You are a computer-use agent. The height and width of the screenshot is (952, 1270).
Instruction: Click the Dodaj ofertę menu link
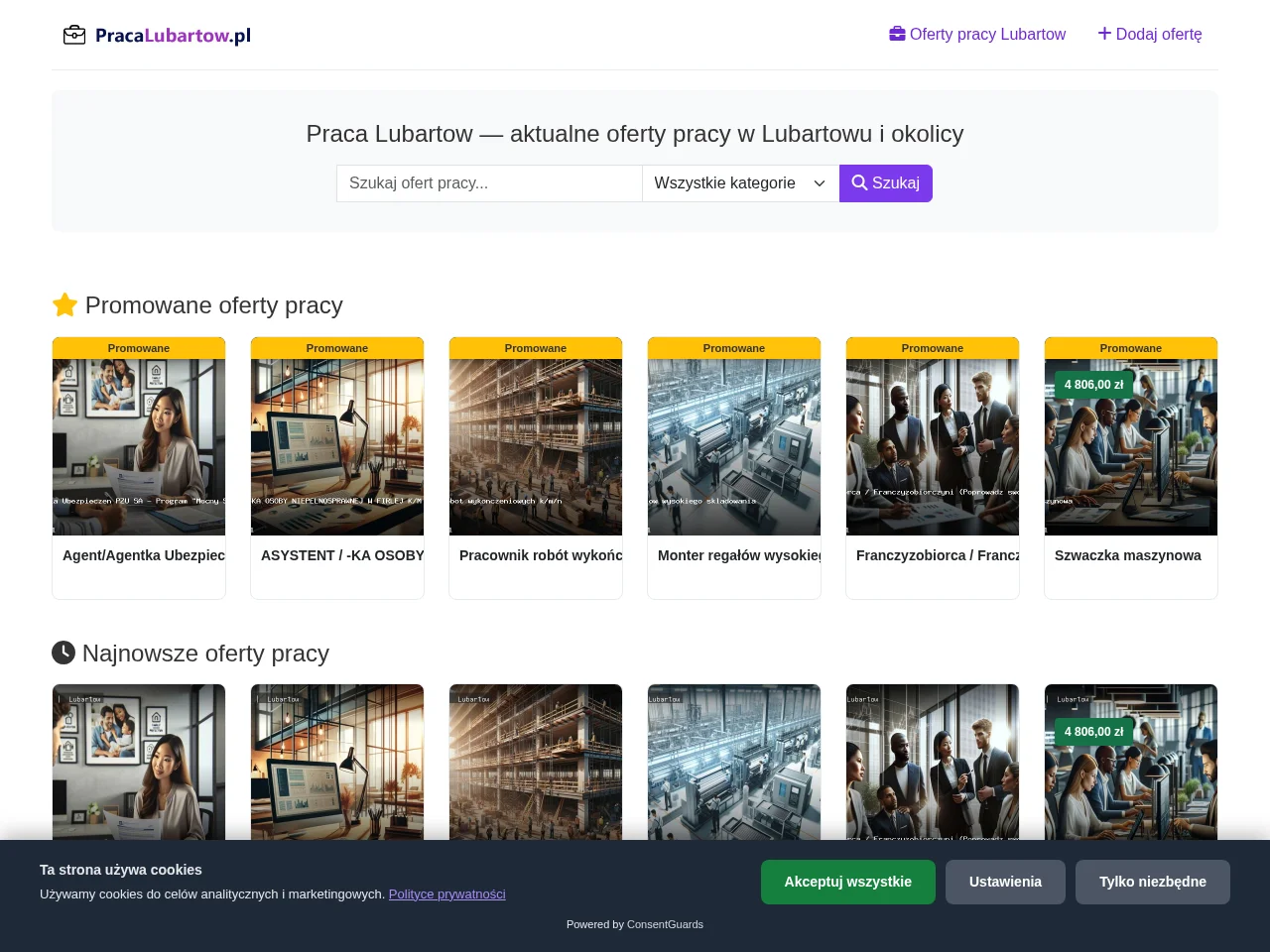(x=1150, y=34)
